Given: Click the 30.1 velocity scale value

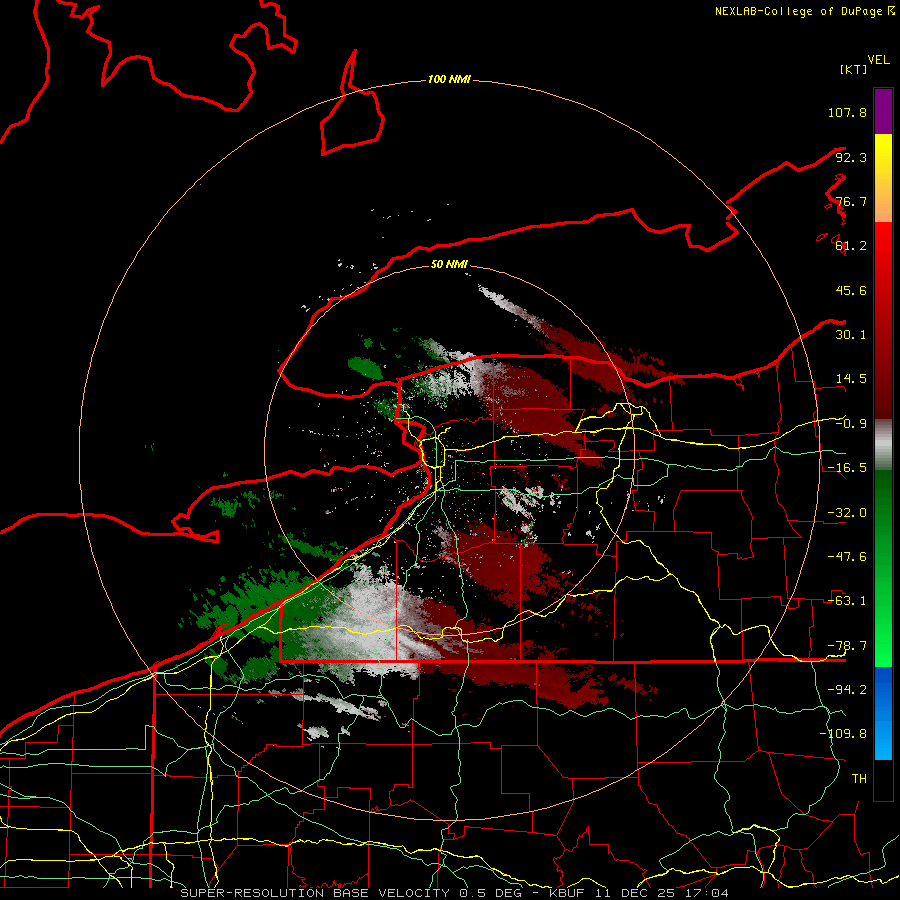Looking at the screenshot, I should [x=851, y=335].
